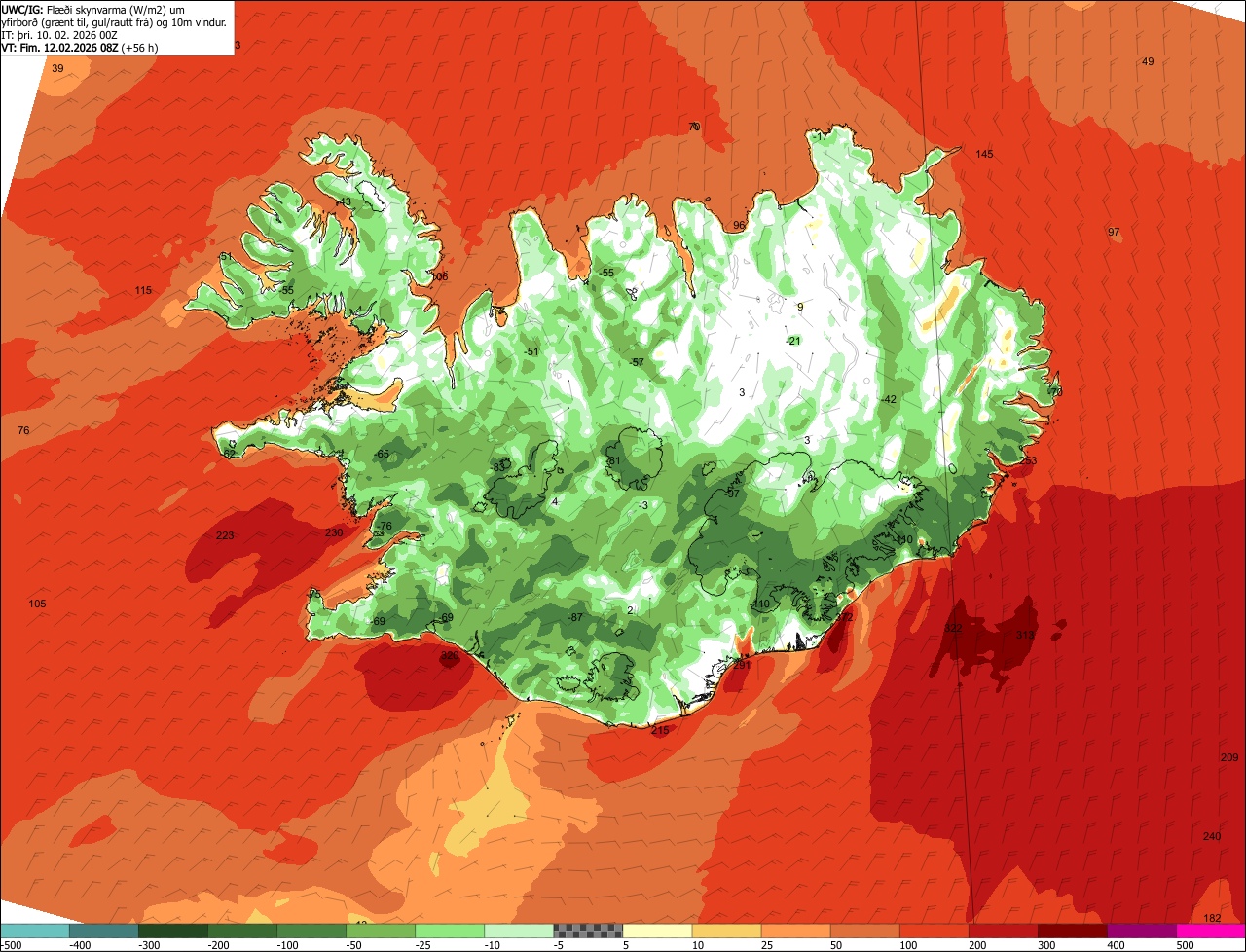Click the map value '2'
Image resolution: width=1246 pixels, height=952 pixels.
coord(630,609)
